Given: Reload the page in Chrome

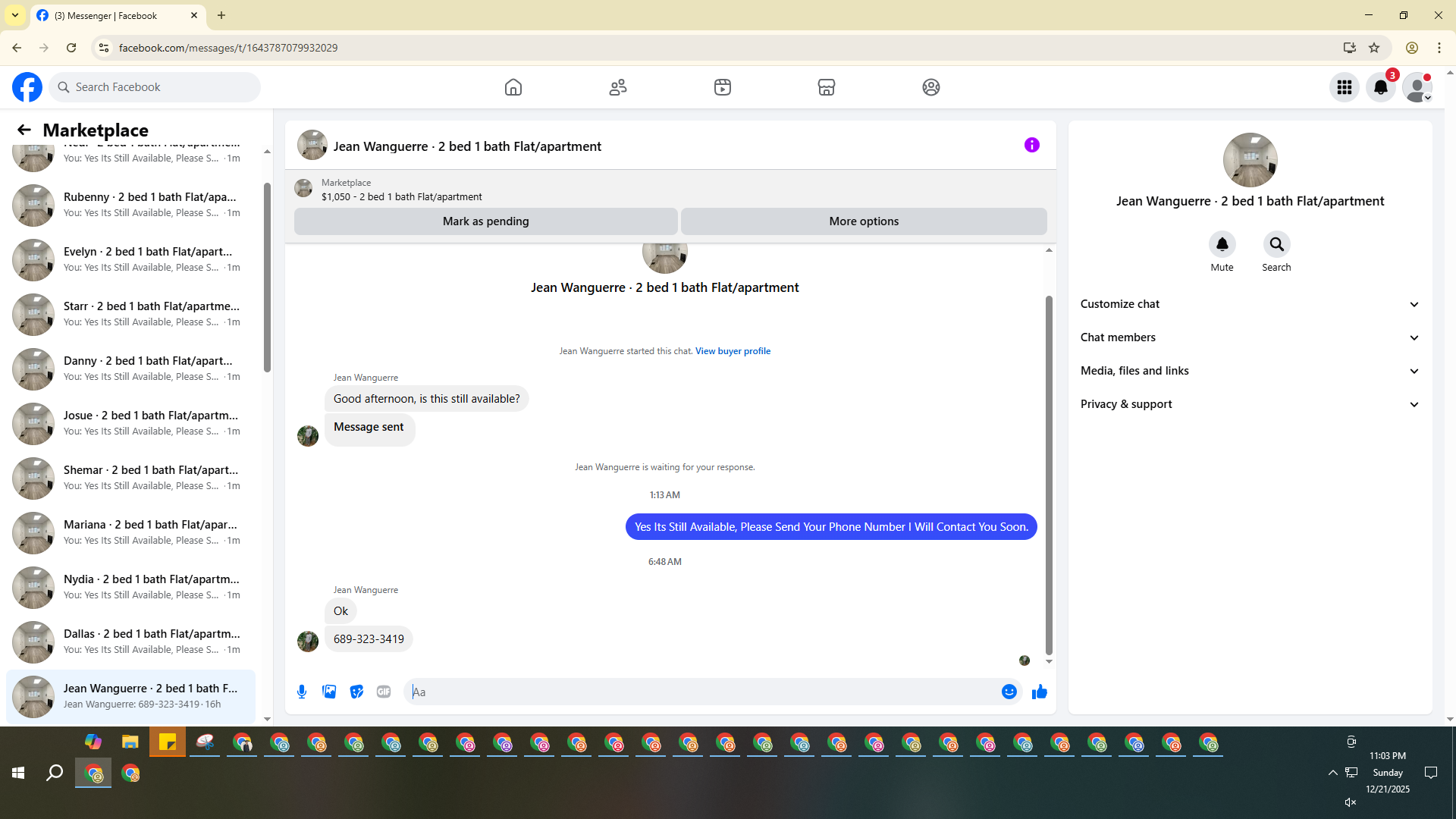Looking at the screenshot, I should (x=71, y=48).
